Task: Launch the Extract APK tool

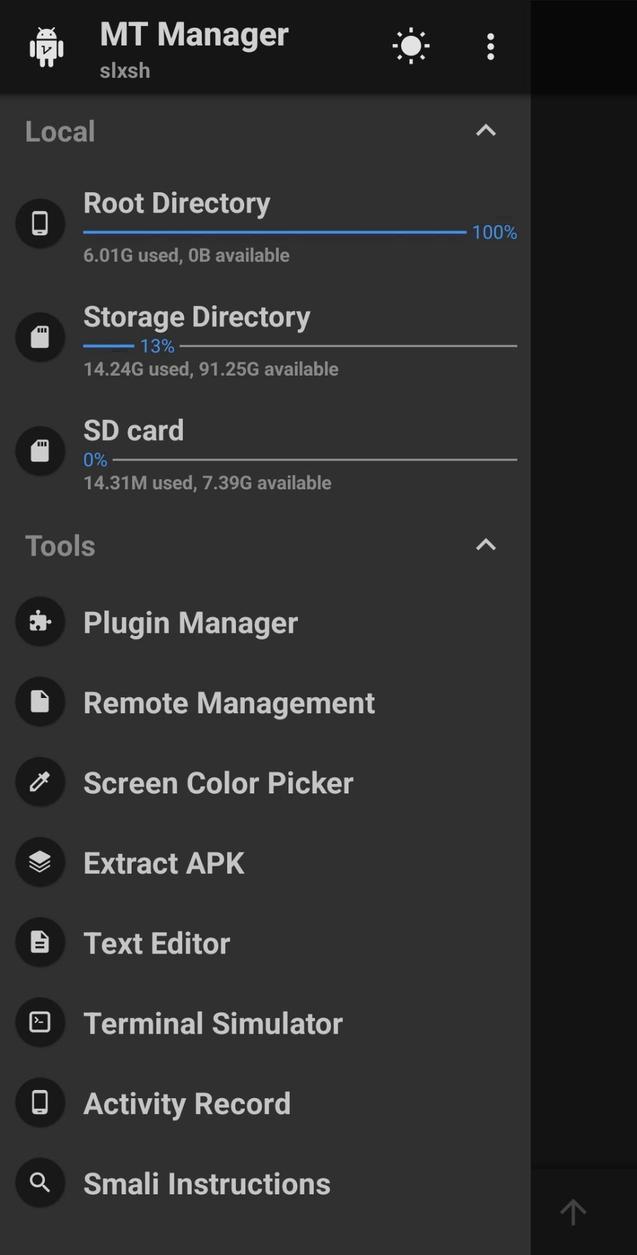Action: (x=164, y=862)
